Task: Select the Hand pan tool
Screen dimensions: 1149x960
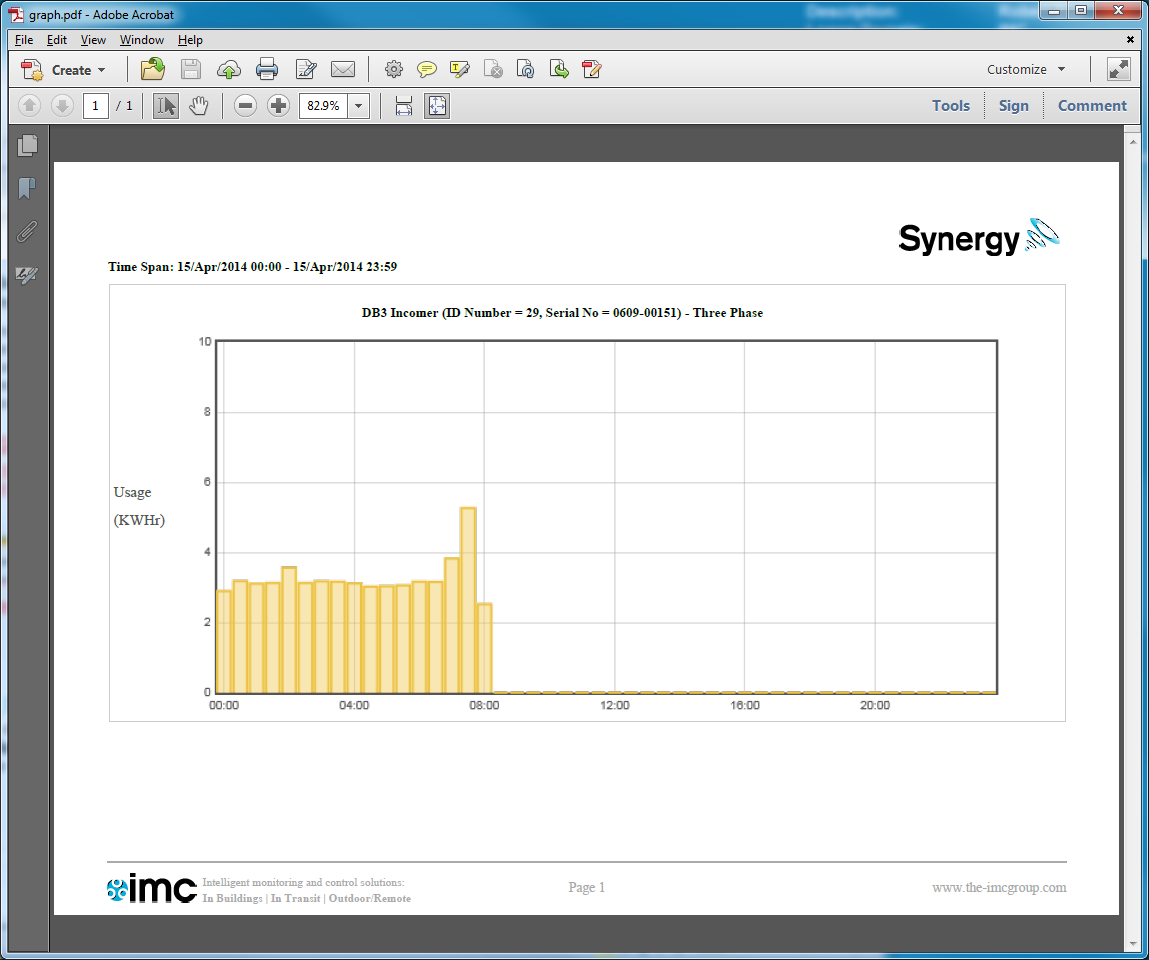Action: 199,106
